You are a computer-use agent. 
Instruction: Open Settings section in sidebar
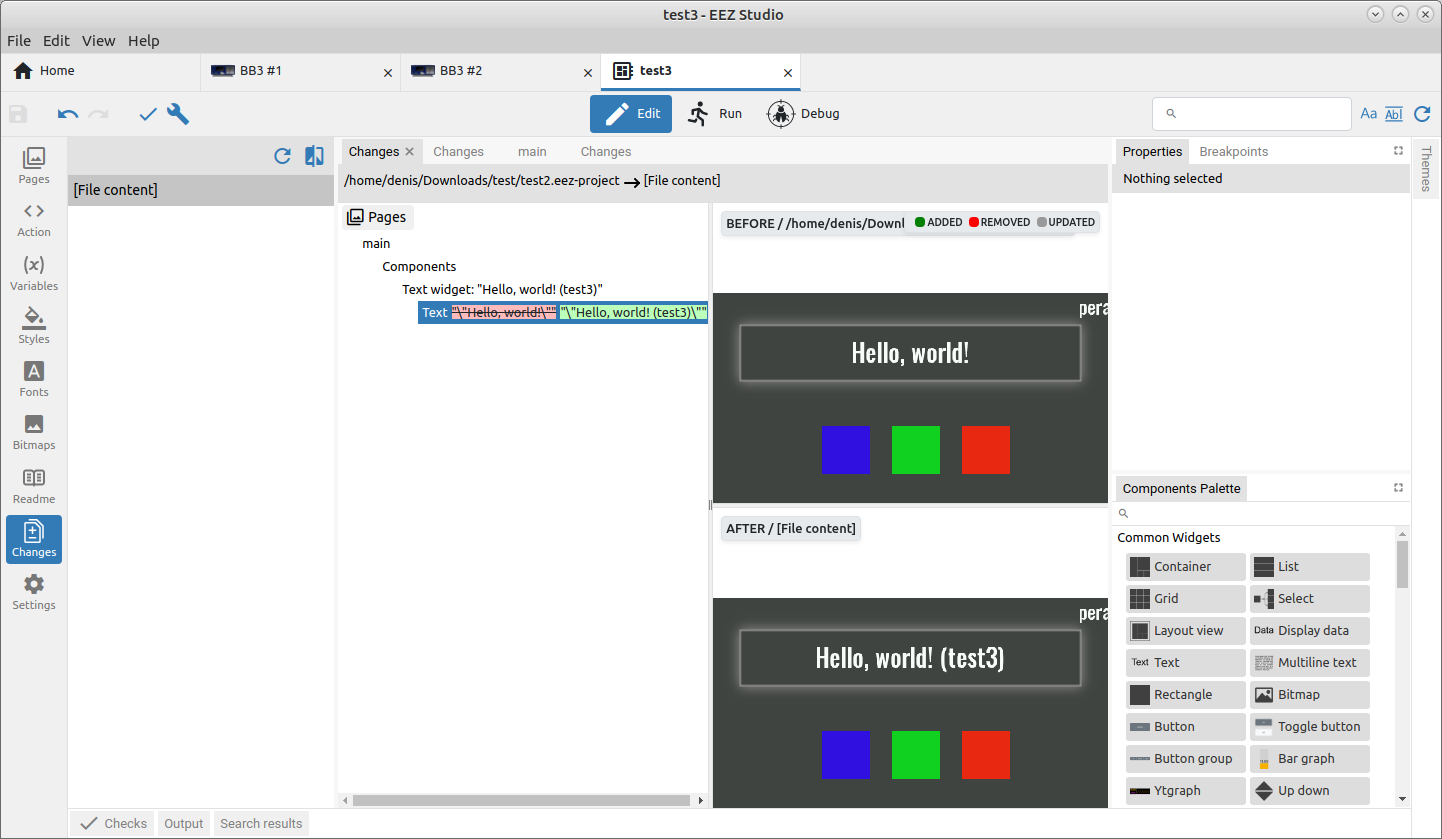[x=34, y=592]
